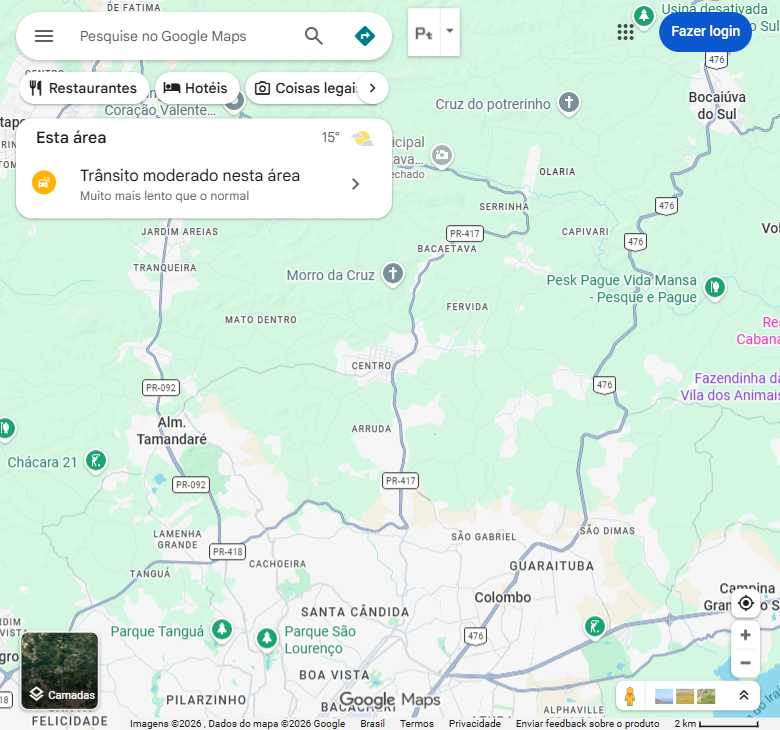Select the Coisas legais chip
The width and height of the screenshot is (780, 730).
[x=307, y=89]
